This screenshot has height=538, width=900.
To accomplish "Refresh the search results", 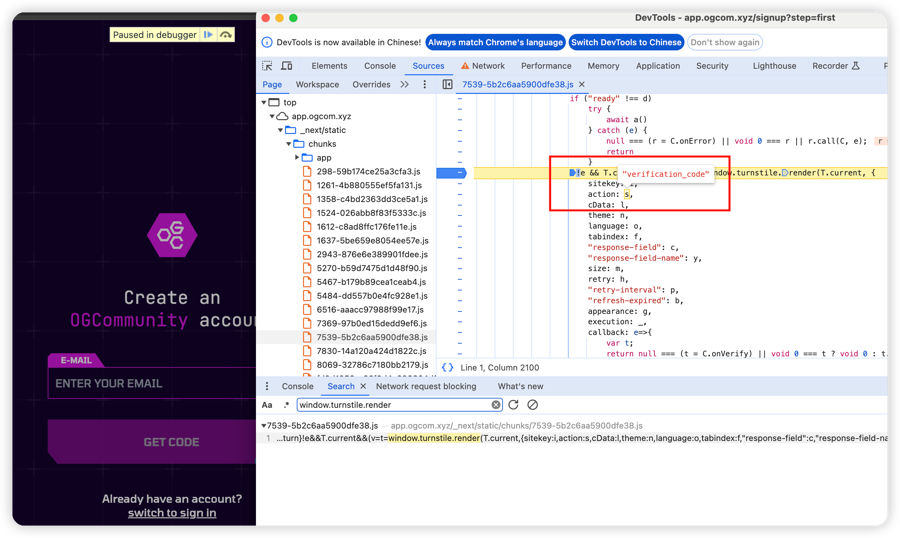I will (x=514, y=405).
